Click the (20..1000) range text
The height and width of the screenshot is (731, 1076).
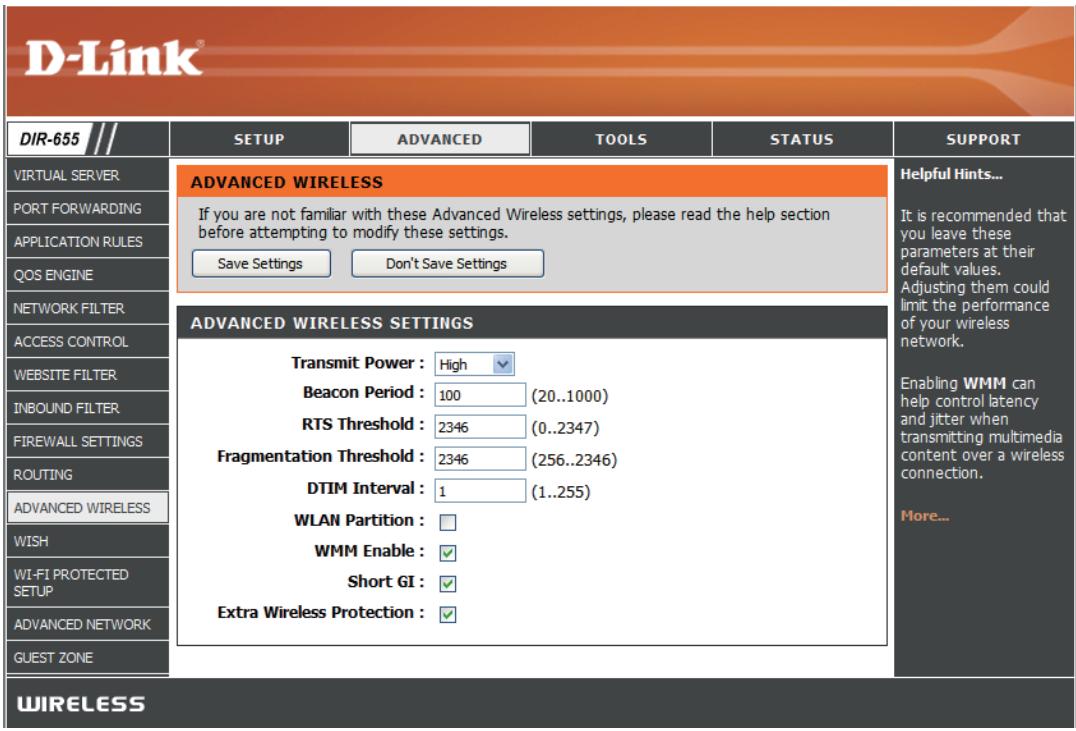[570, 396]
